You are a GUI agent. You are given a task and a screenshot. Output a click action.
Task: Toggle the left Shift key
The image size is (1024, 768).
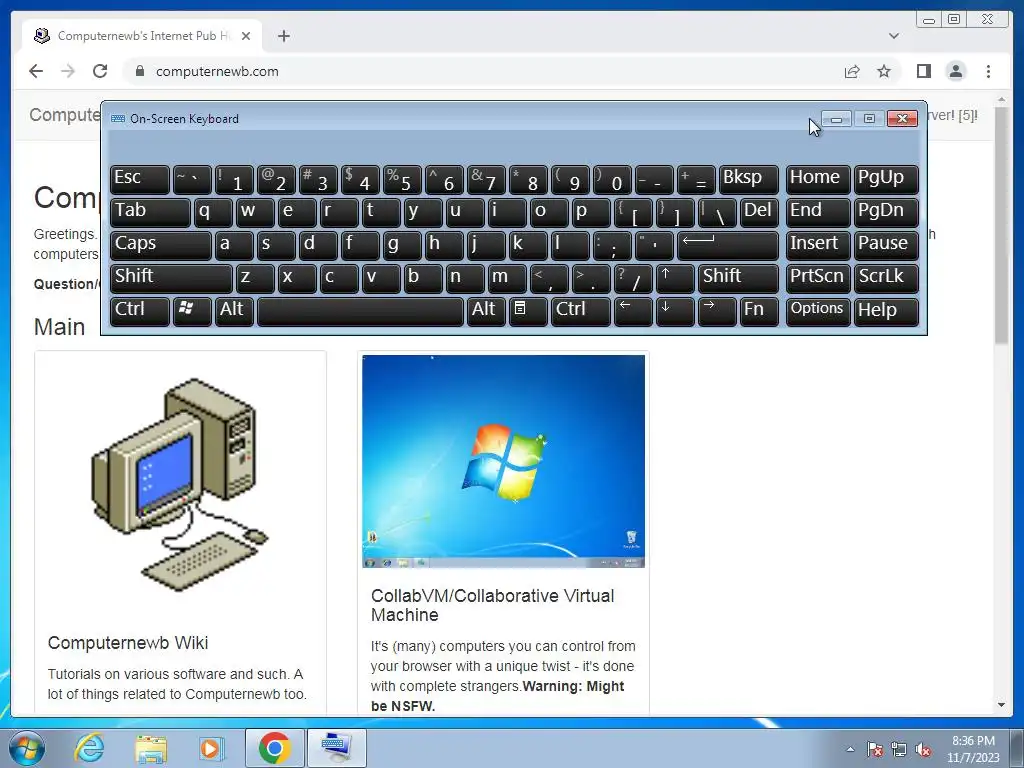click(171, 278)
